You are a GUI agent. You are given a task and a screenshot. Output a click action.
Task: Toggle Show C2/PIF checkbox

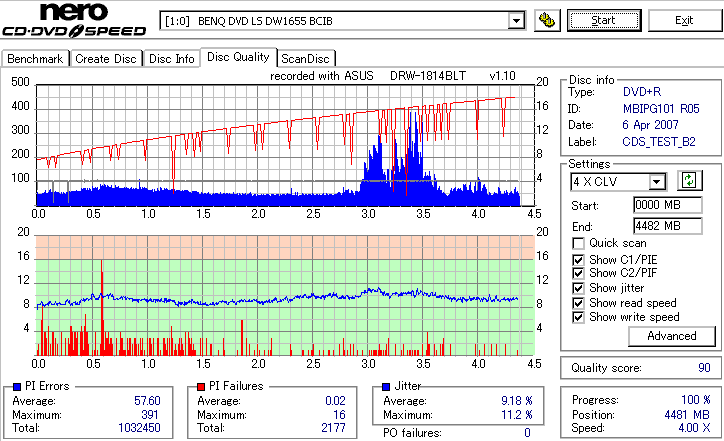click(x=578, y=273)
